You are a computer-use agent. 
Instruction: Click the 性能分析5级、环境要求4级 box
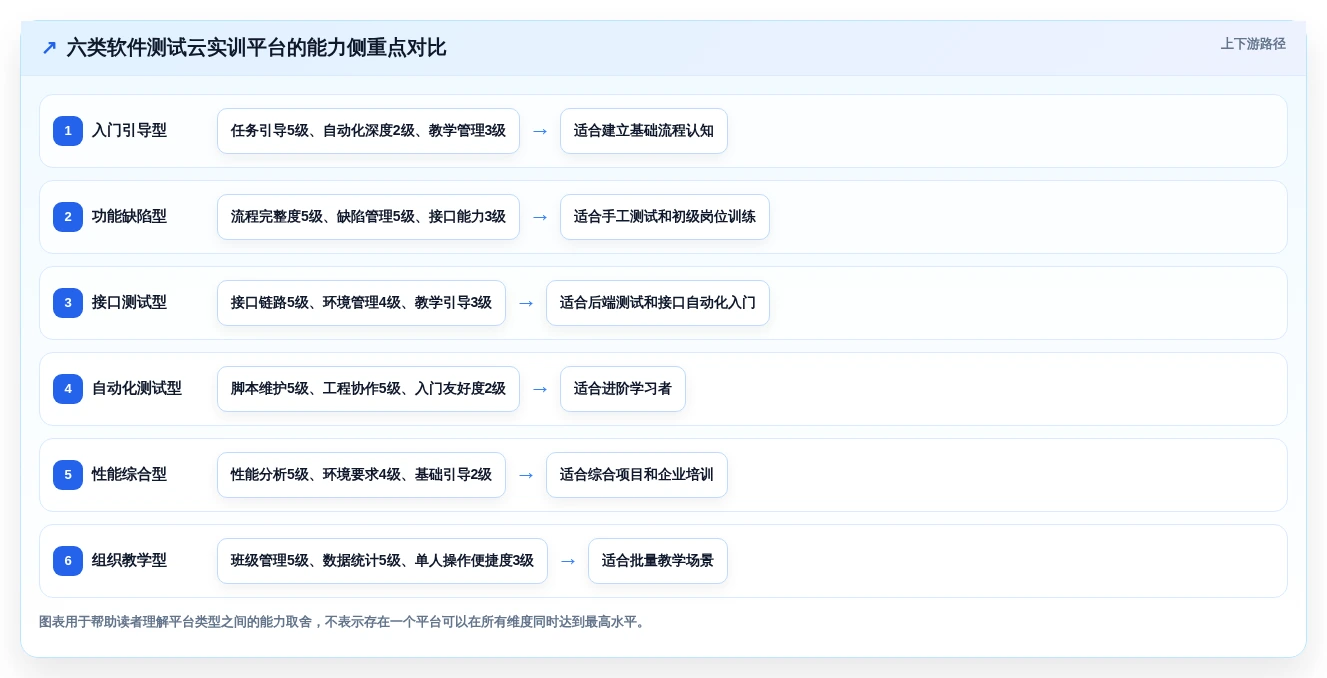tap(361, 475)
